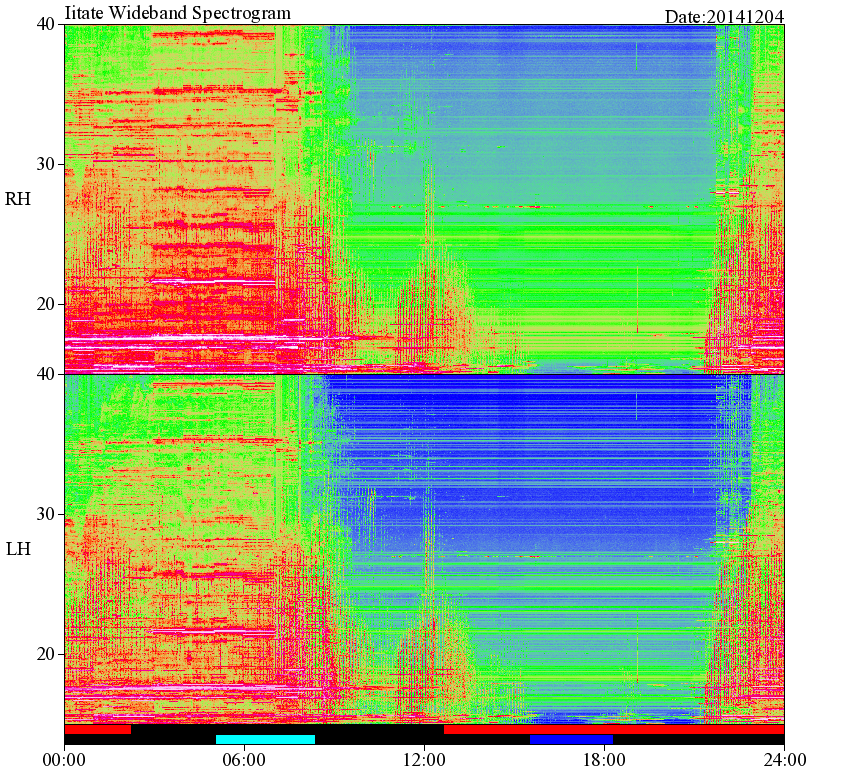The width and height of the screenshot is (848, 768).
Task: Click the Iitate Wideband Spectrogram title
Action: click(177, 12)
